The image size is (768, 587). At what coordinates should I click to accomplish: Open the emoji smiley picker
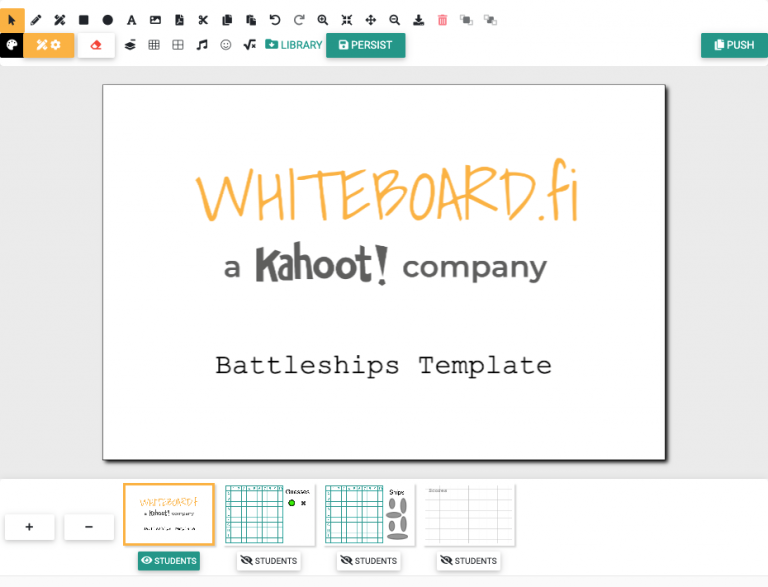[225, 45]
